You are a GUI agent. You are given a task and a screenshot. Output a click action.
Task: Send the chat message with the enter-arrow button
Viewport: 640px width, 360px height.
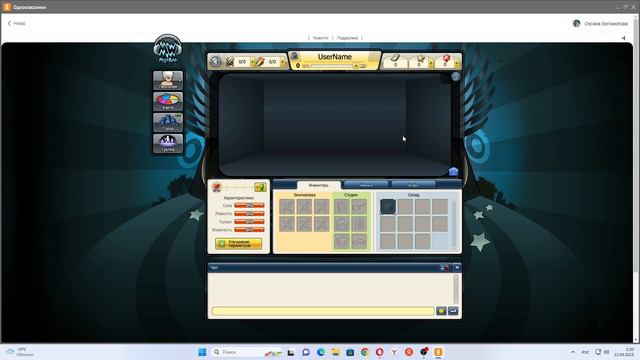(453, 311)
